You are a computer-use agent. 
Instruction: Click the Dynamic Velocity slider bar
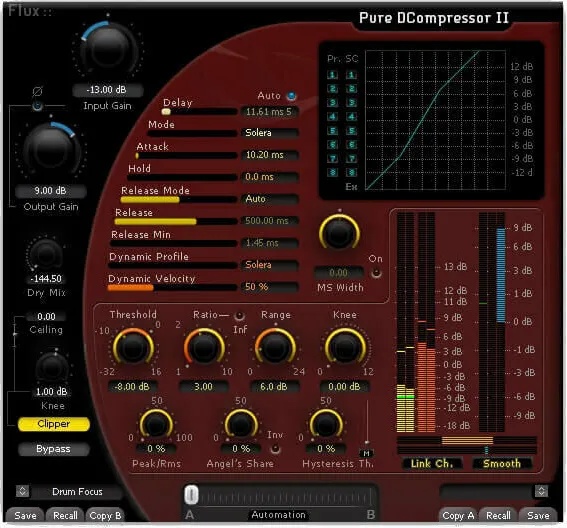coord(172,288)
